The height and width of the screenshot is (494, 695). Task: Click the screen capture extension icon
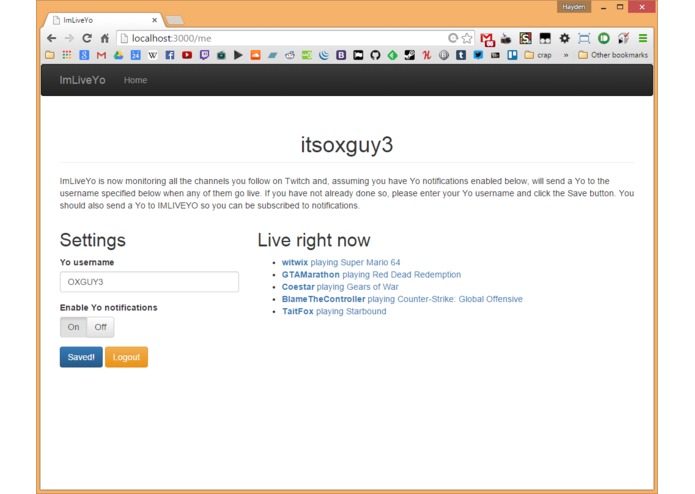pyautogui.click(x=584, y=39)
